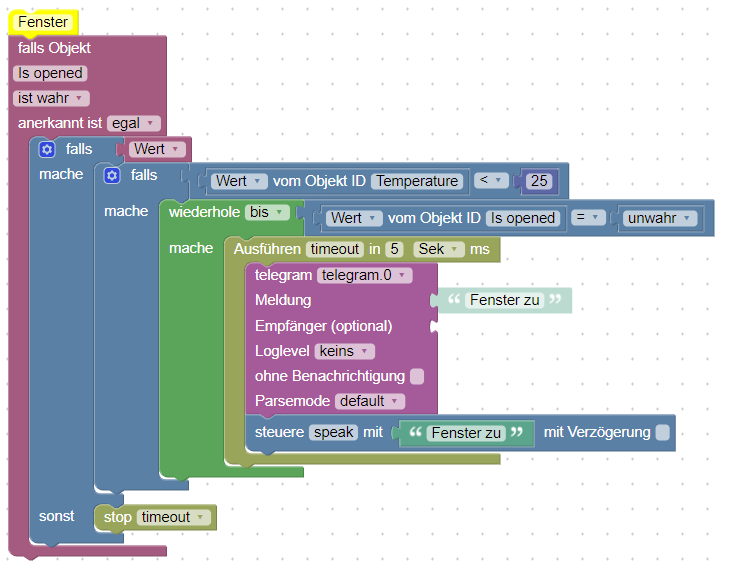Screen dimensions: 729x568
Task: Select the 'falls Objekt' trigger block header
Action: coord(54,48)
